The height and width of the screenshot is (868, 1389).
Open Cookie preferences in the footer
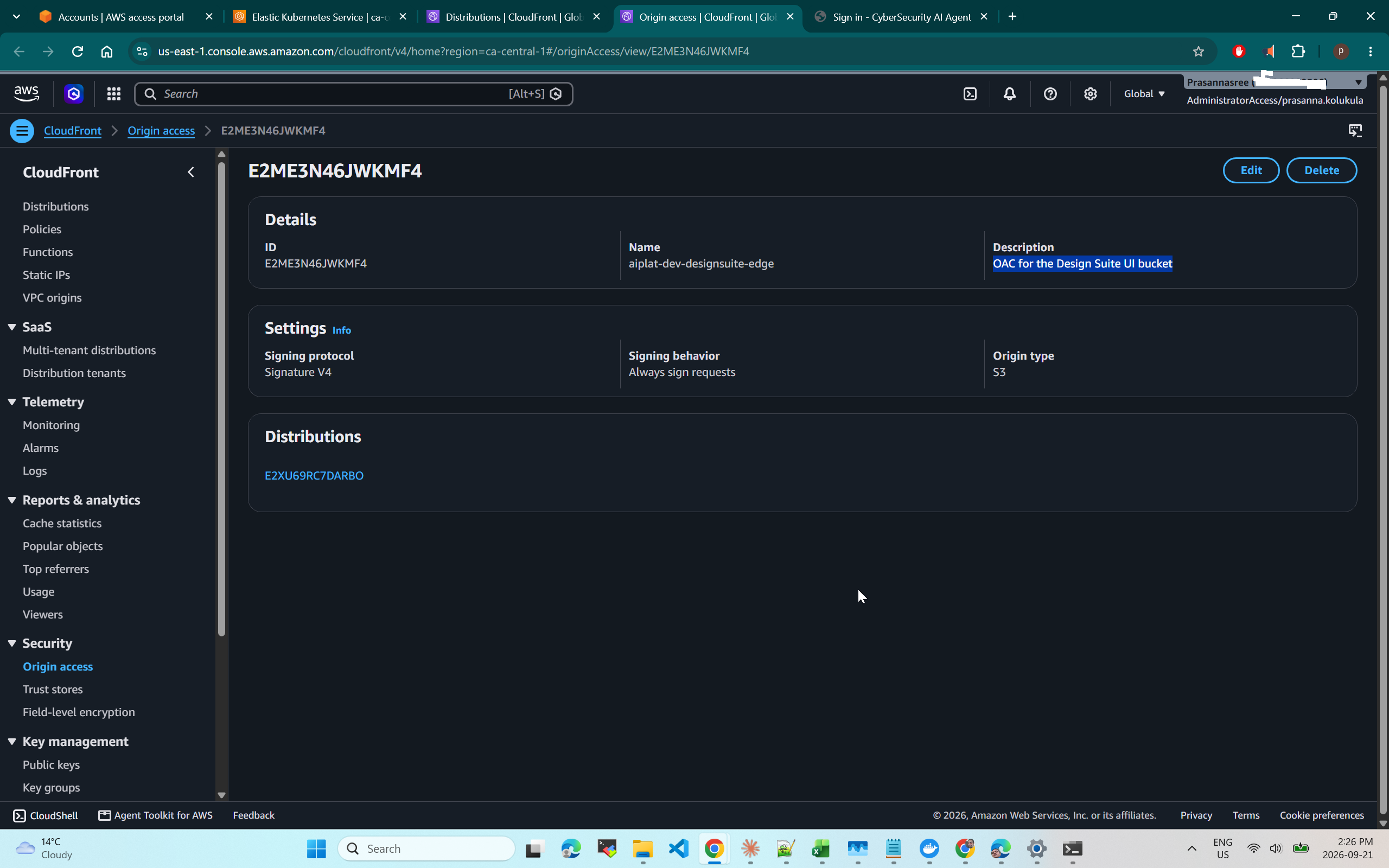click(x=1321, y=815)
